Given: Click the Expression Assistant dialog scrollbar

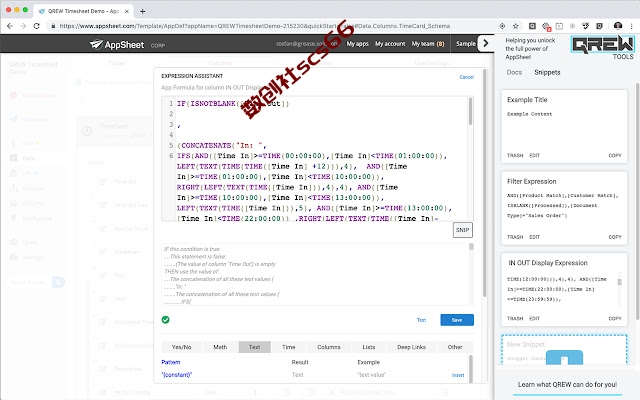Looking at the screenshot, I should click(x=484, y=183).
